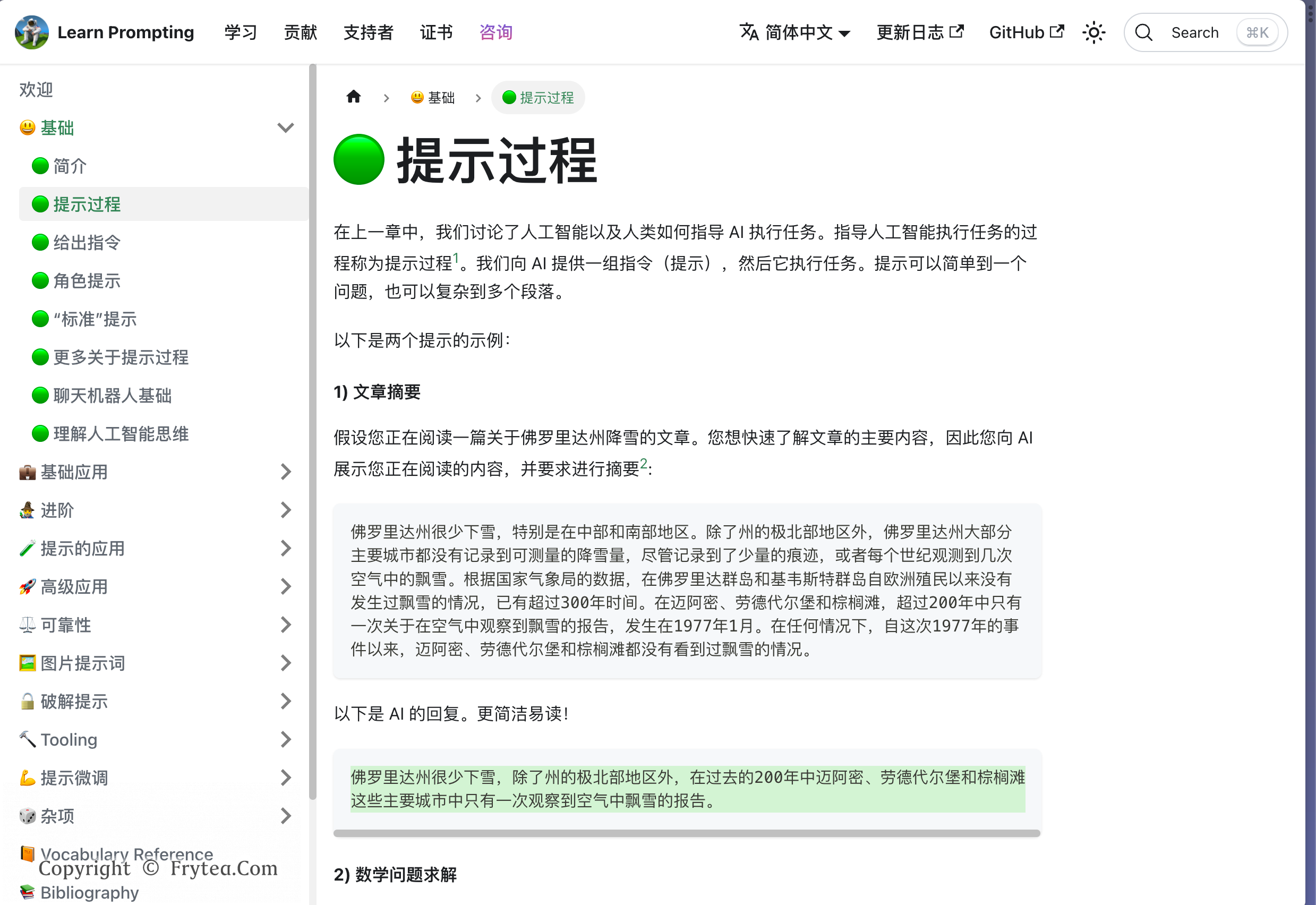Select 咨询 in the top navigation

495,32
